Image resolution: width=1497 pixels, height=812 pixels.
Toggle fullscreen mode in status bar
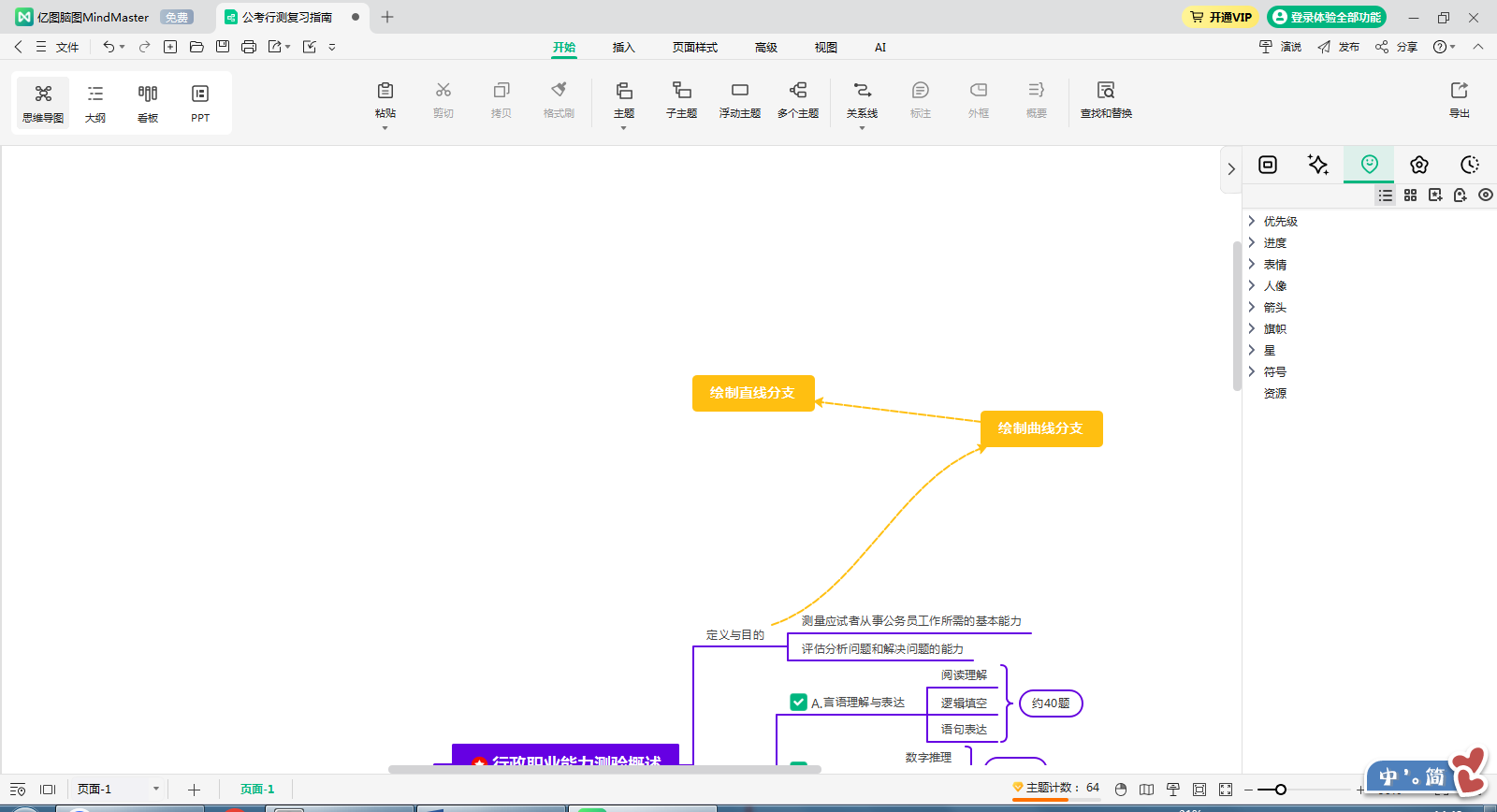pos(1226,790)
